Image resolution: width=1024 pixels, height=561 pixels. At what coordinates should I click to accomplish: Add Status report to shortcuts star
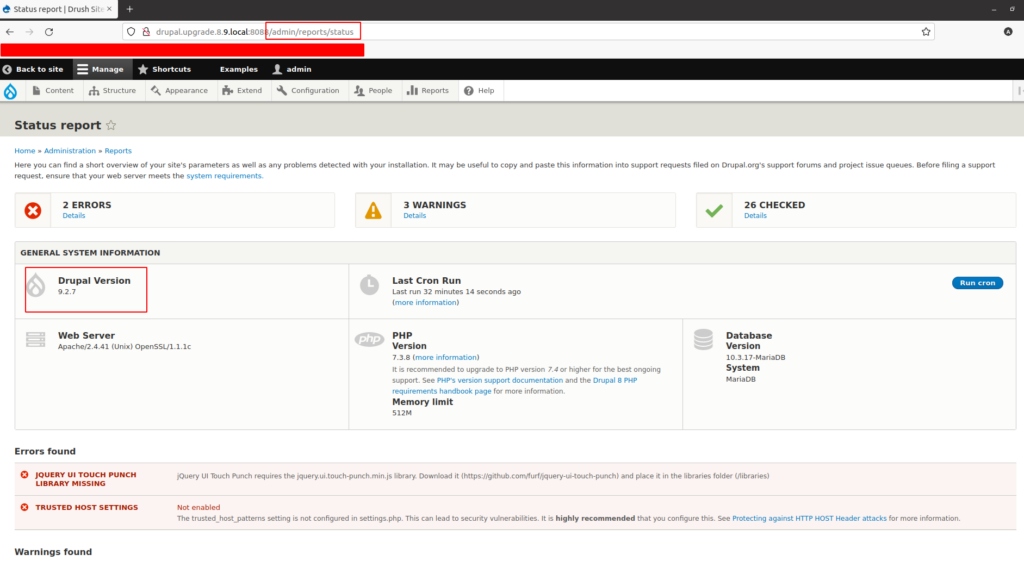111,125
